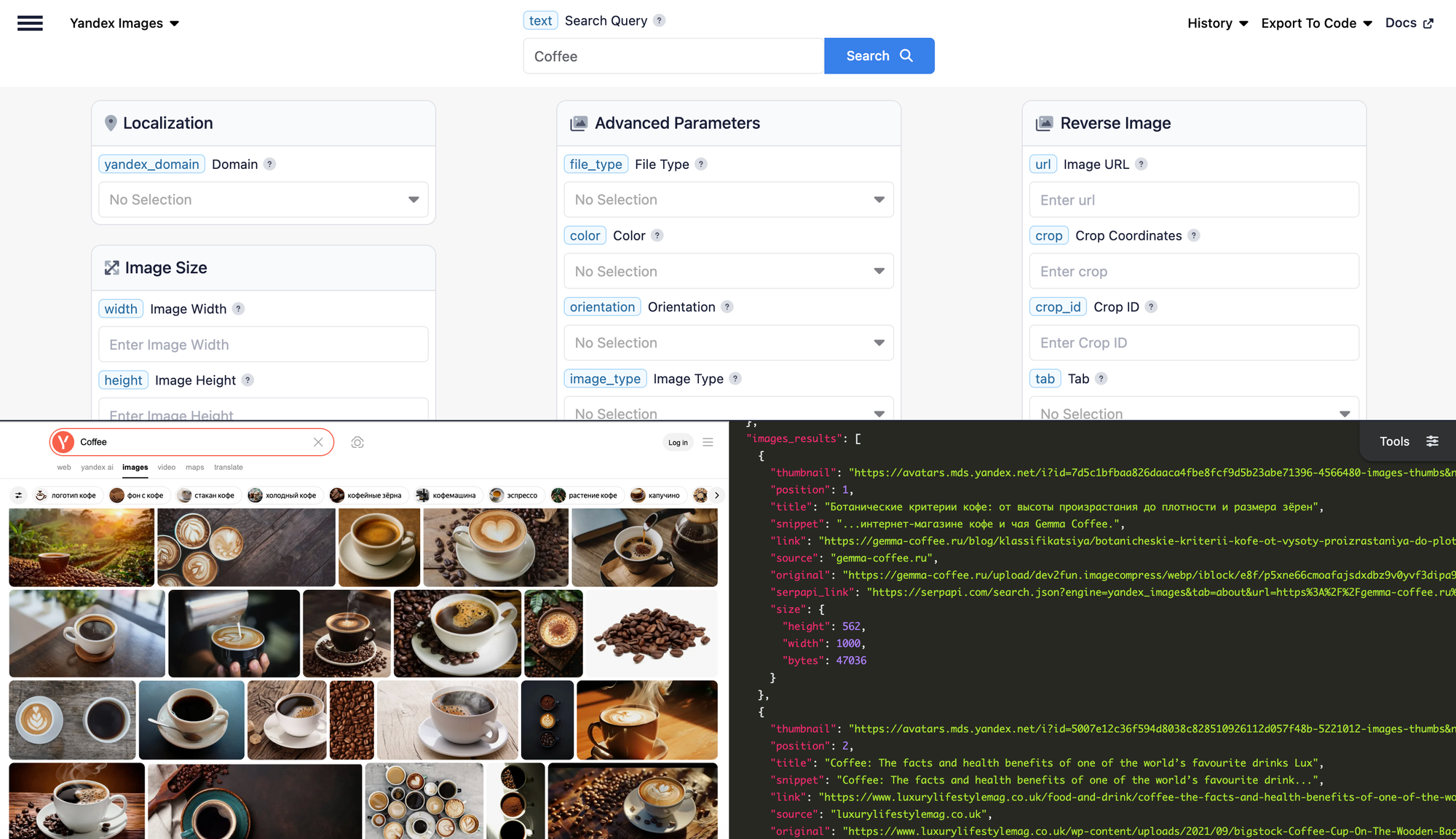The image size is (1456, 839).
Task: Switch to the translate tab
Action: pos(229,468)
